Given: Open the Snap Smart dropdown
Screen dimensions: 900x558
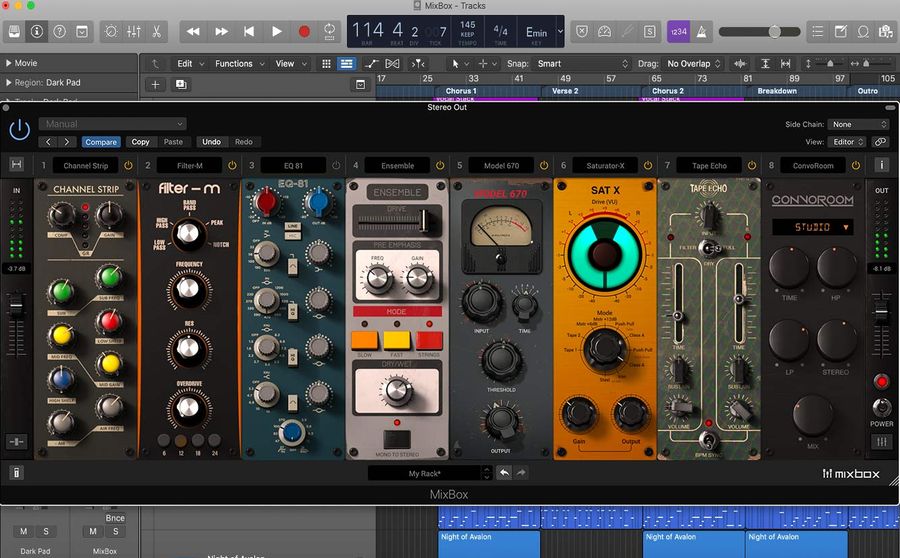Looking at the screenshot, I should pos(583,64).
